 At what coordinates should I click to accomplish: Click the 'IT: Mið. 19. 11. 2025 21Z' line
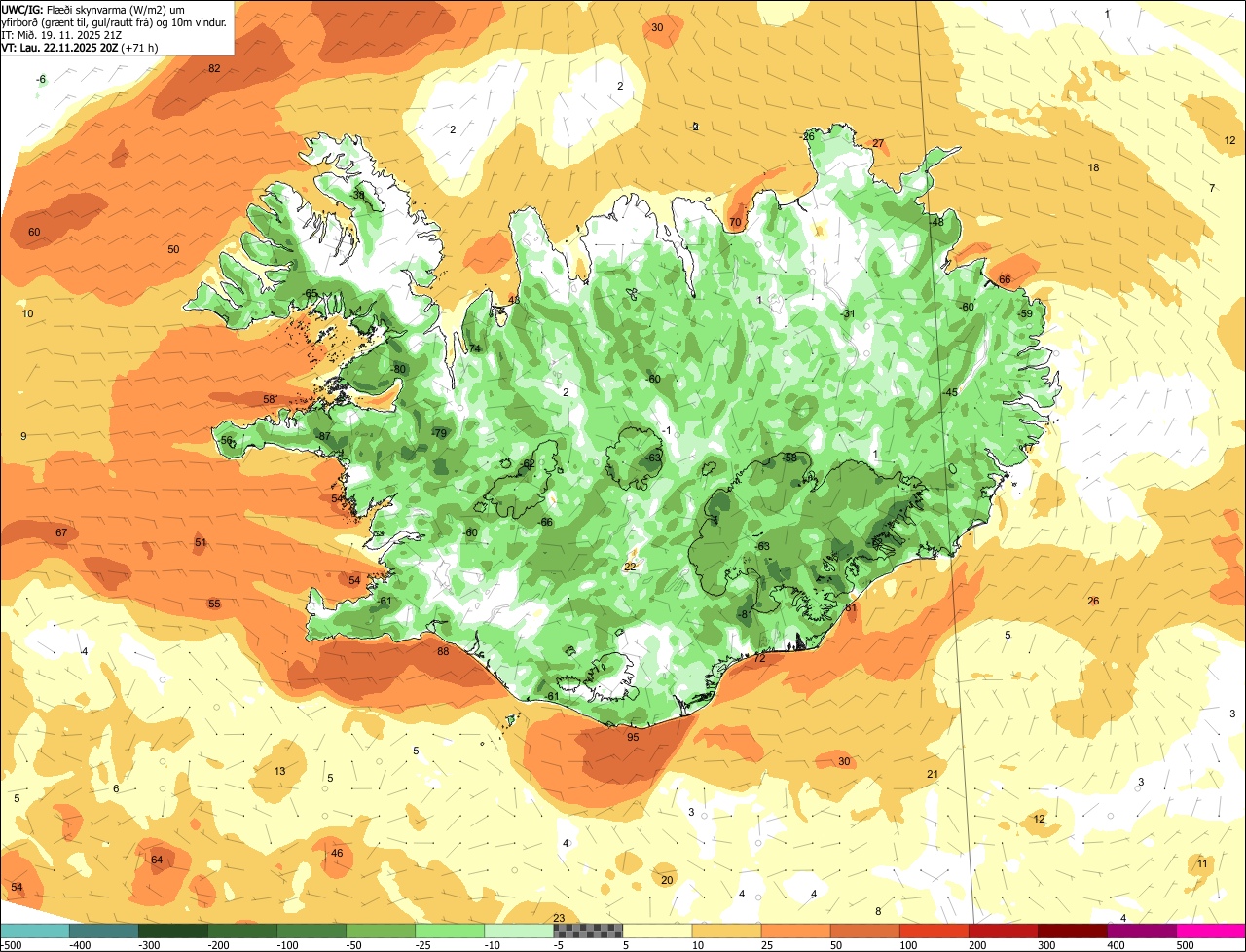pos(61,34)
